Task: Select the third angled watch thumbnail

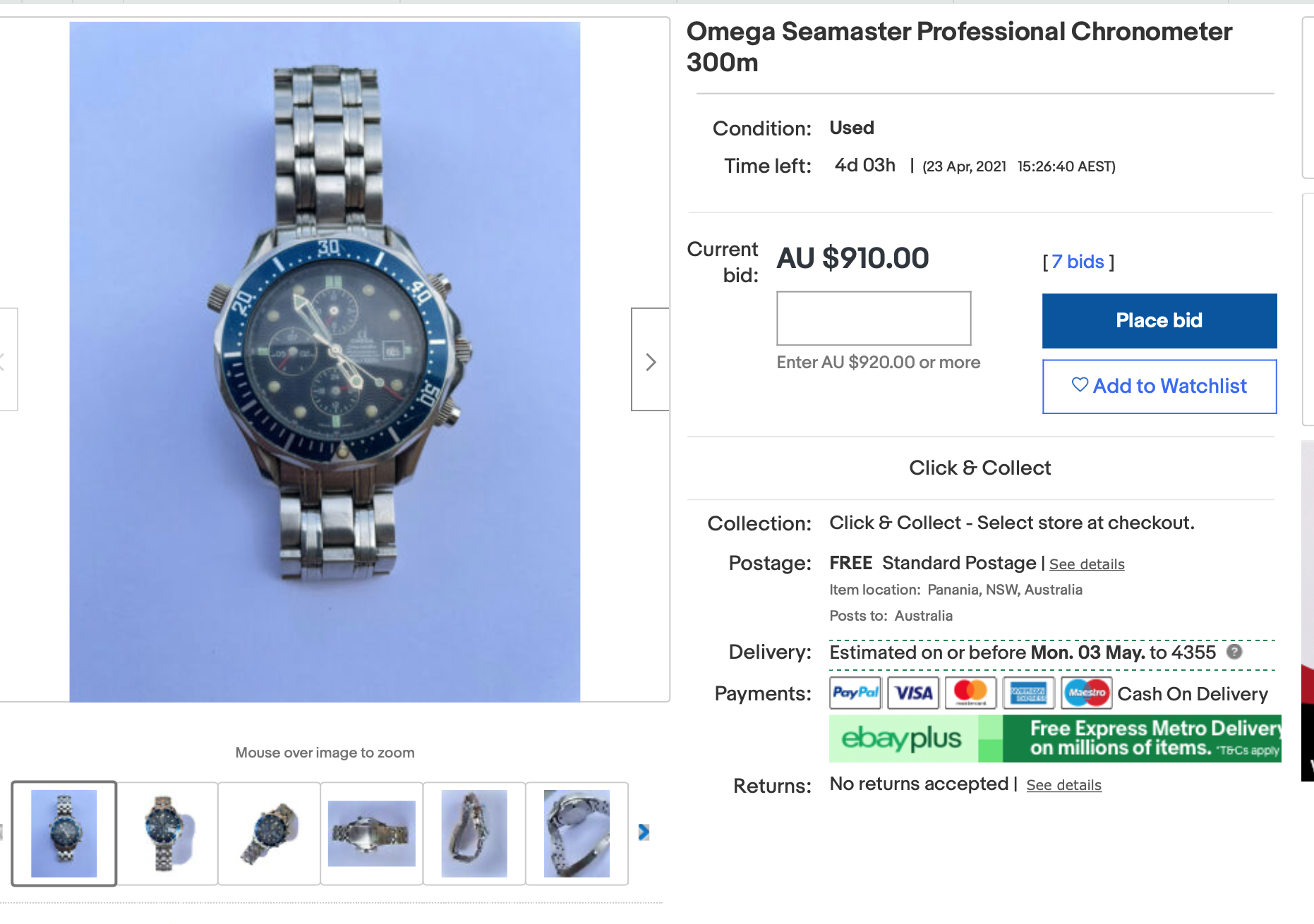Action: 270,833
